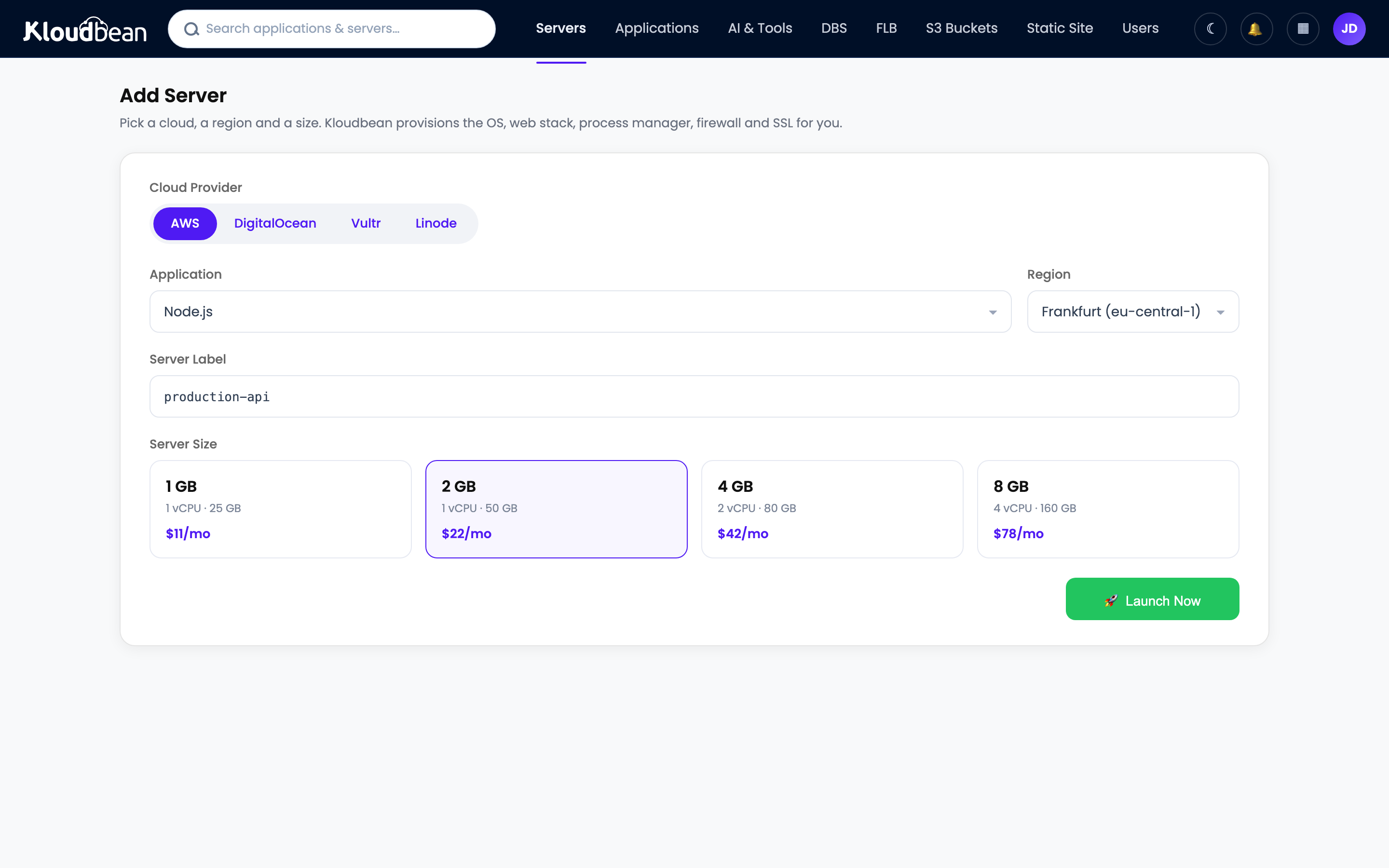Image resolution: width=1389 pixels, height=868 pixels.
Task: Click the $42/mo price text
Action: (743, 534)
